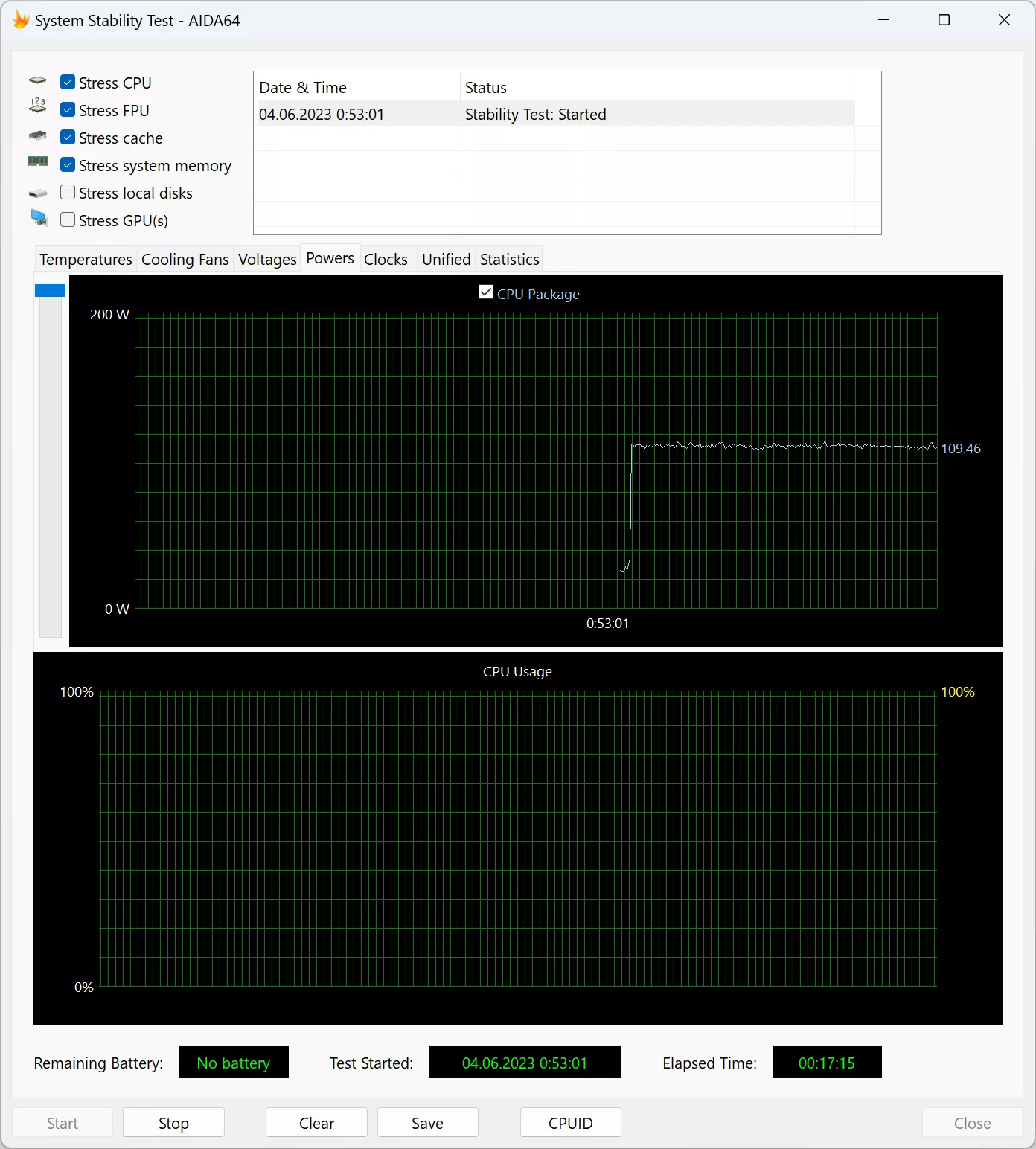Save the stability test results
This screenshot has width=1036, height=1149.
[428, 1123]
